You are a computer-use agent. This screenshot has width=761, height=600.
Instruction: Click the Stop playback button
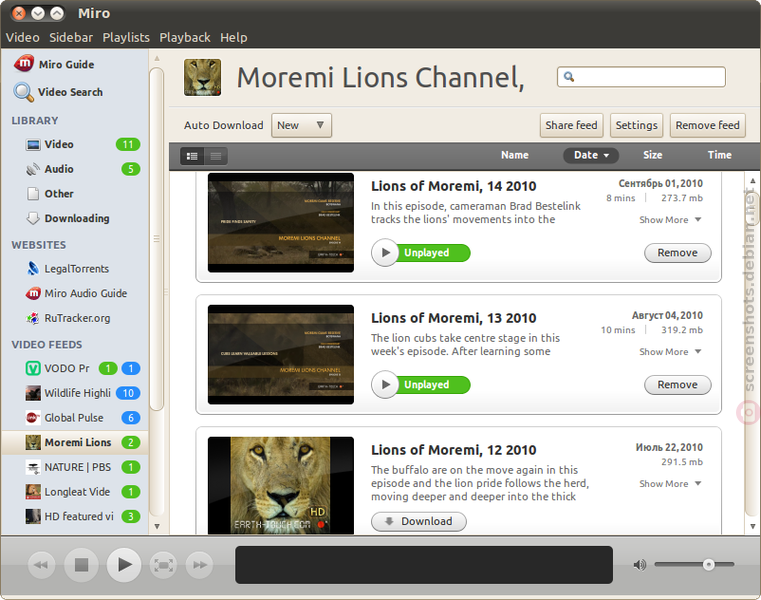tap(81, 565)
